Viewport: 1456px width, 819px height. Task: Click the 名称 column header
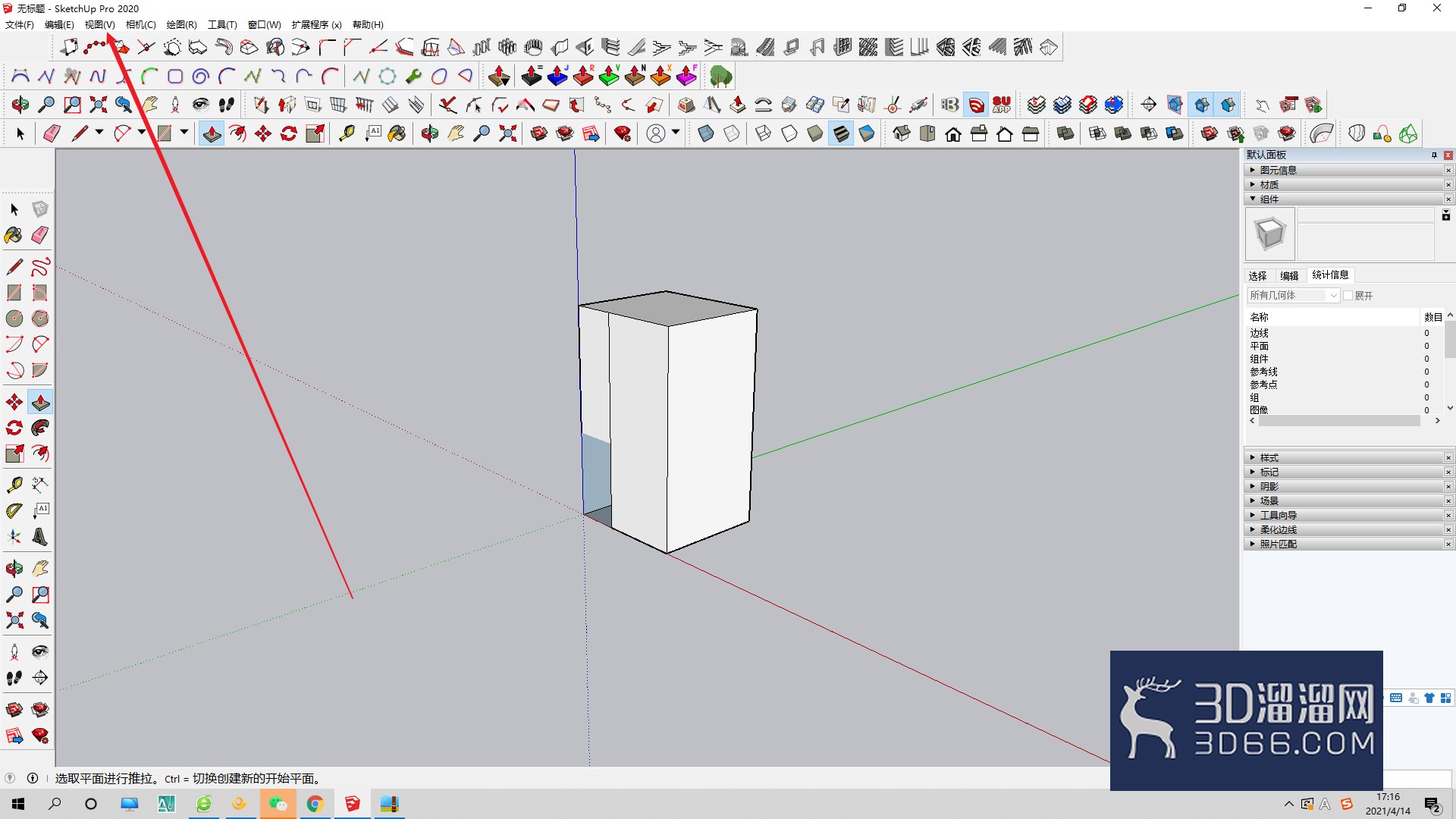click(1332, 317)
